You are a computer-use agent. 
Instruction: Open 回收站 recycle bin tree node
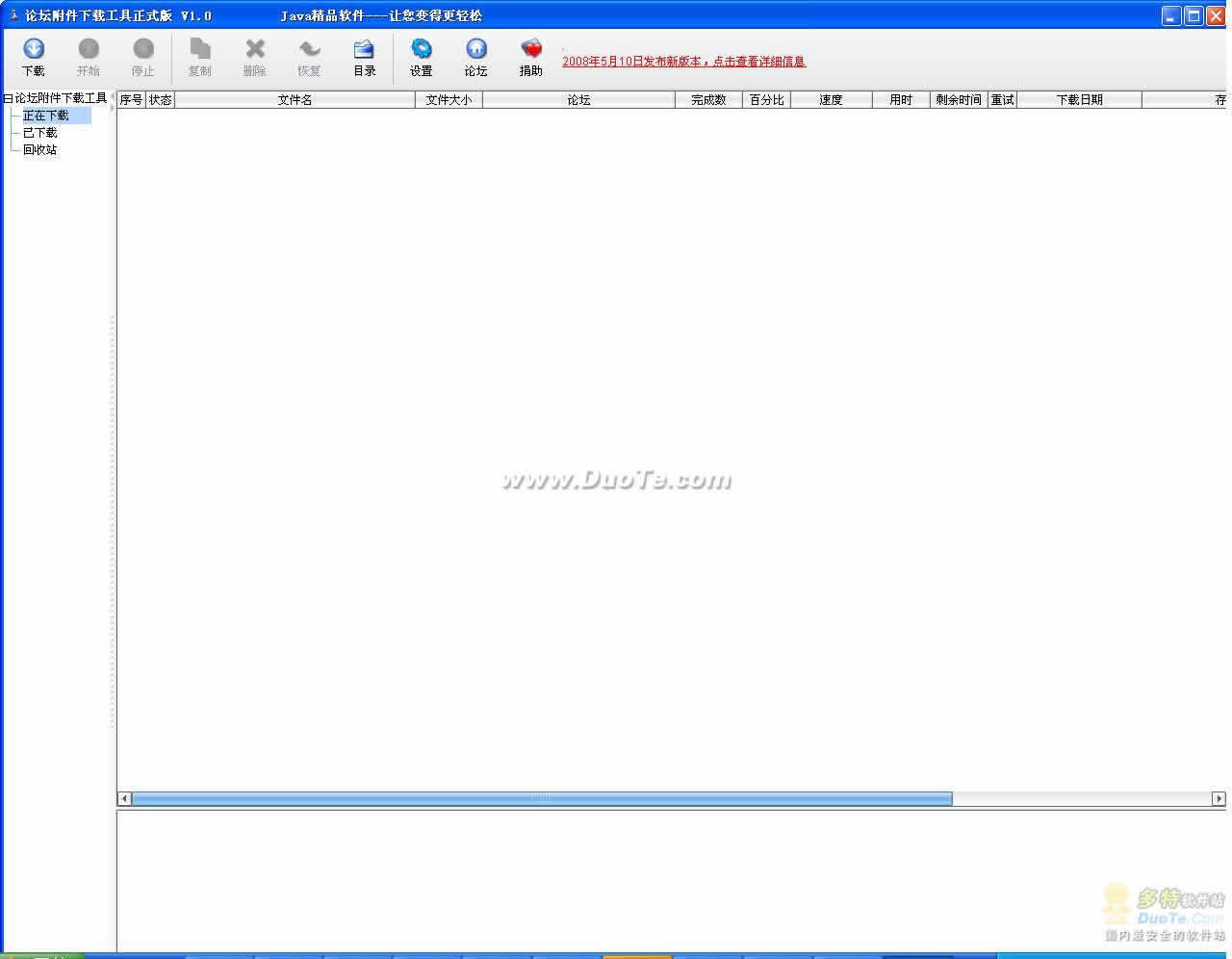[x=40, y=150]
